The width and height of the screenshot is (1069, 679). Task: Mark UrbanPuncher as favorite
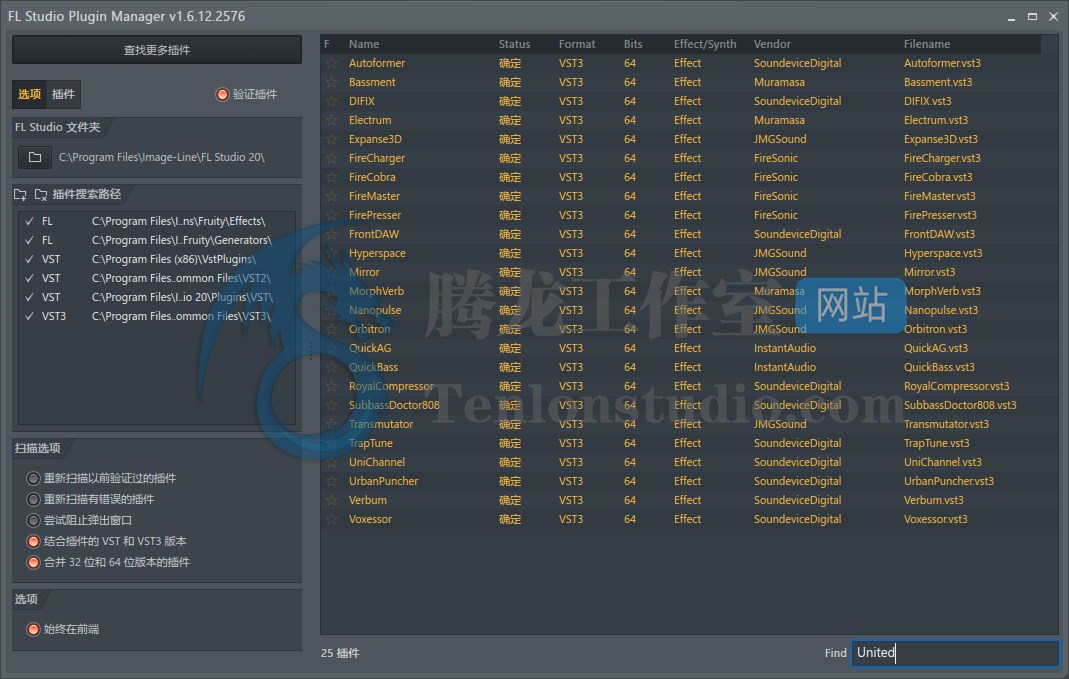tap(331, 481)
